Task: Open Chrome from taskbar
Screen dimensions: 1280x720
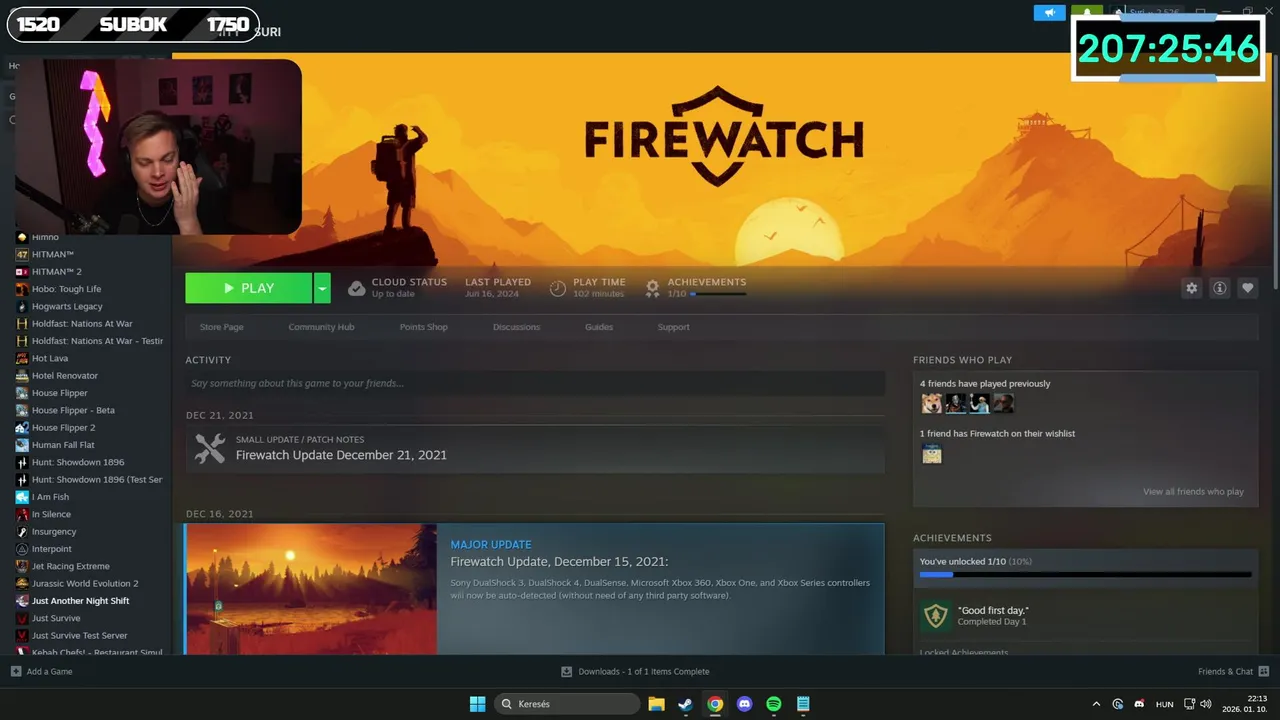Action: (x=715, y=704)
